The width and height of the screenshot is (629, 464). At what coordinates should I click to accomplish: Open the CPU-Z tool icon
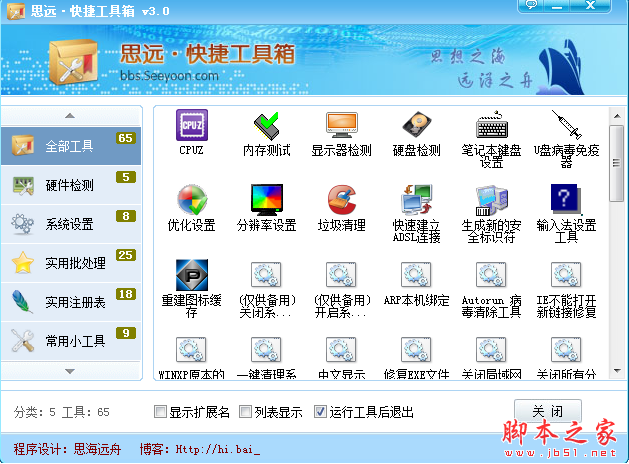[192, 125]
